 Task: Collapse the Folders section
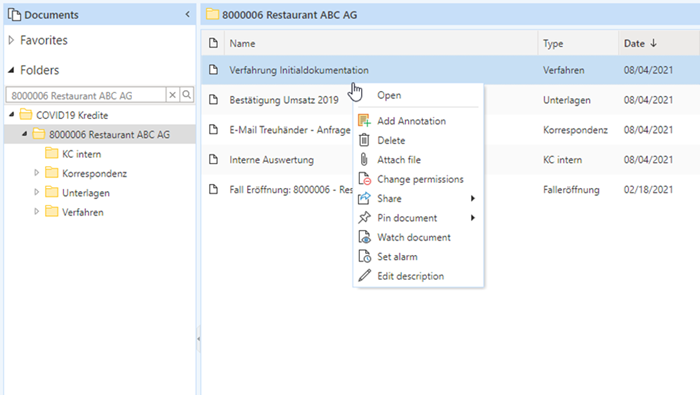tap(12, 70)
